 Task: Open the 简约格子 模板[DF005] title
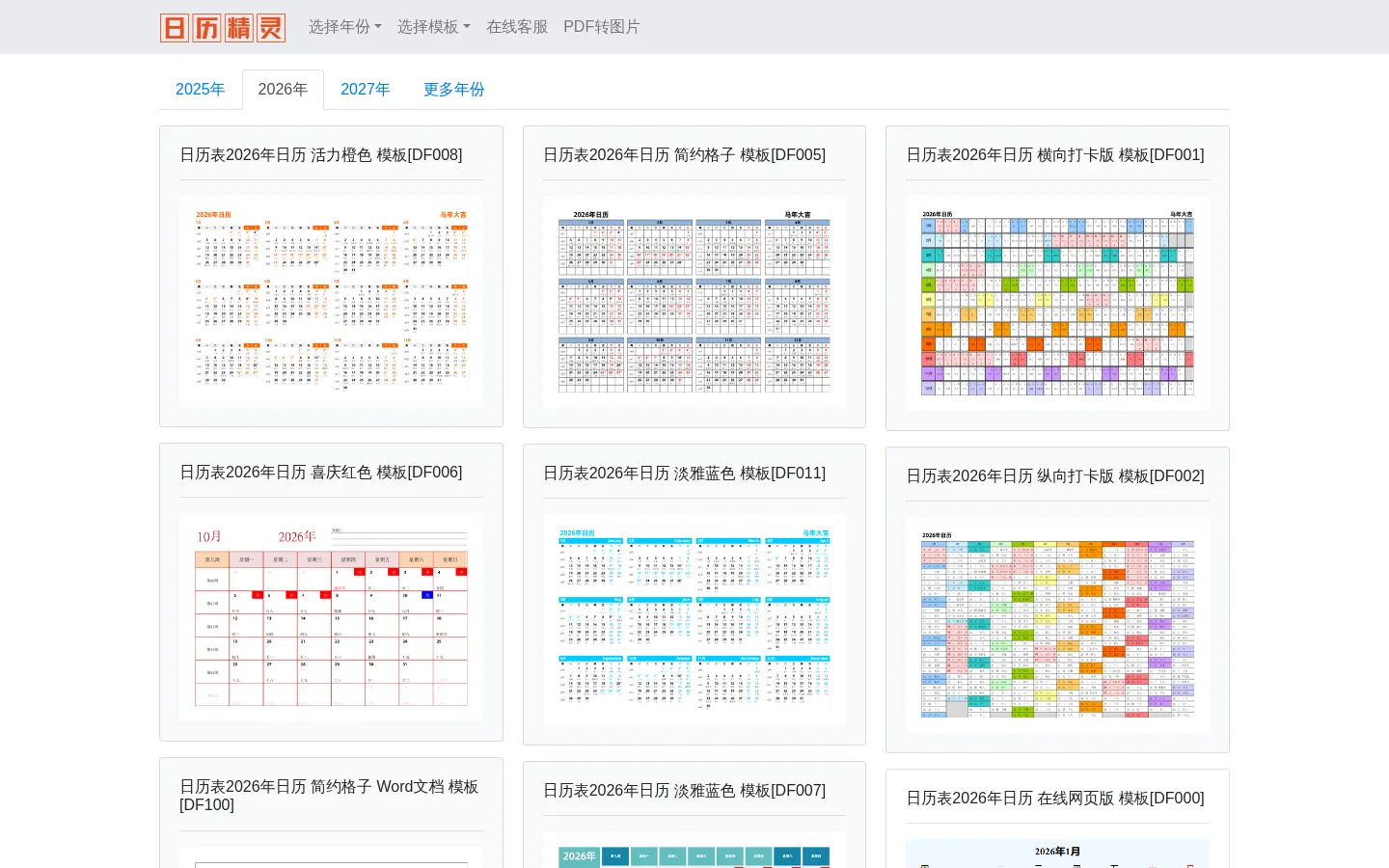point(685,155)
